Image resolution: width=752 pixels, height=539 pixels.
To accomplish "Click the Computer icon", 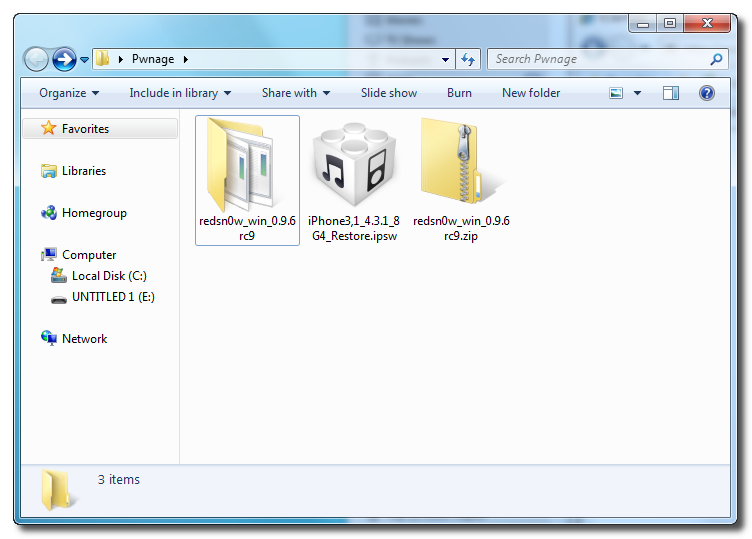I will click(x=48, y=255).
